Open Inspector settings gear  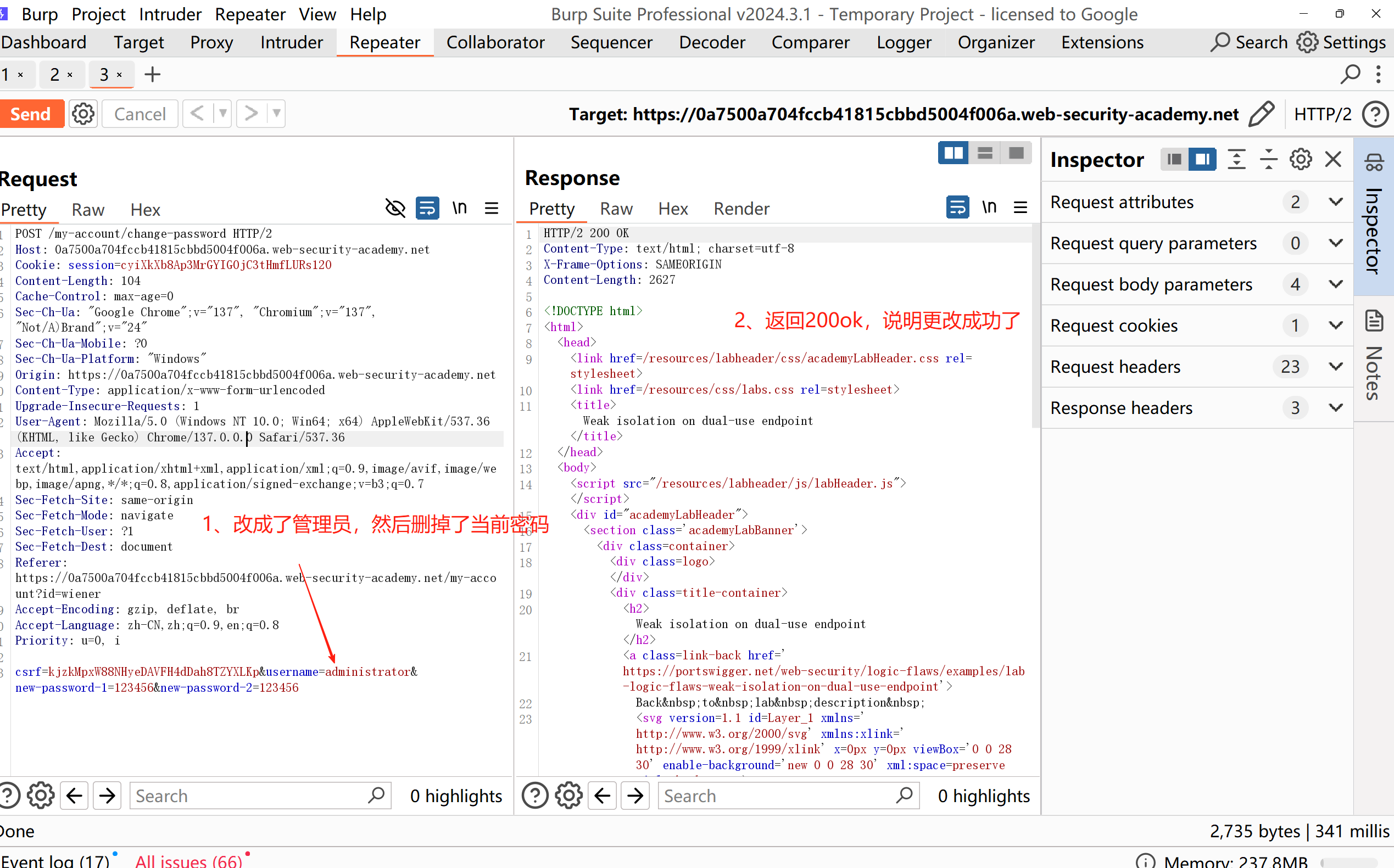point(1301,159)
